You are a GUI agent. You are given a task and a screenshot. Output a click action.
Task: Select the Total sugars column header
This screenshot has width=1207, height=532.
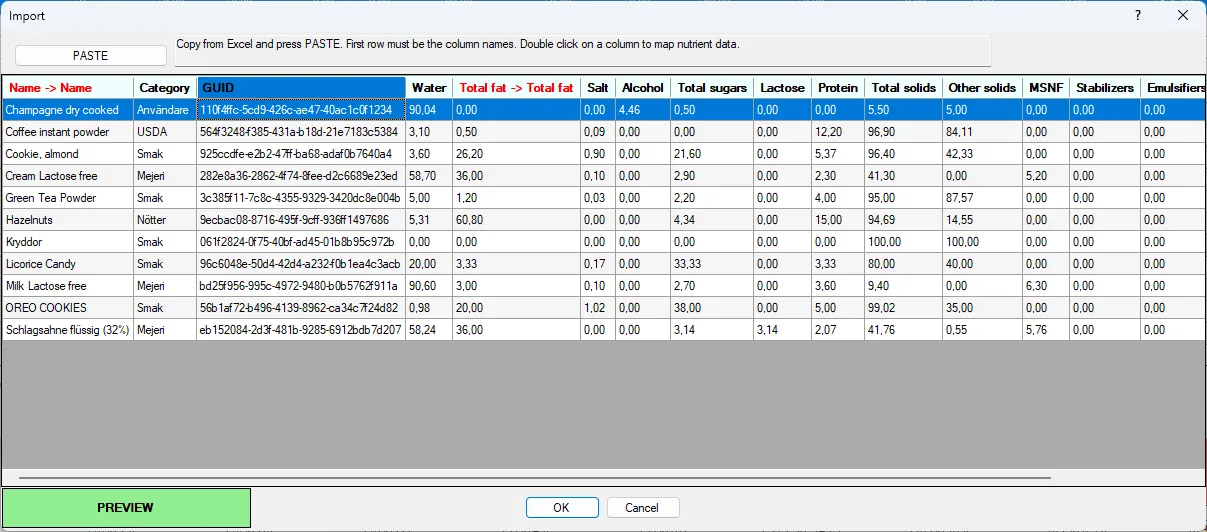pyautogui.click(x=712, y=88)
